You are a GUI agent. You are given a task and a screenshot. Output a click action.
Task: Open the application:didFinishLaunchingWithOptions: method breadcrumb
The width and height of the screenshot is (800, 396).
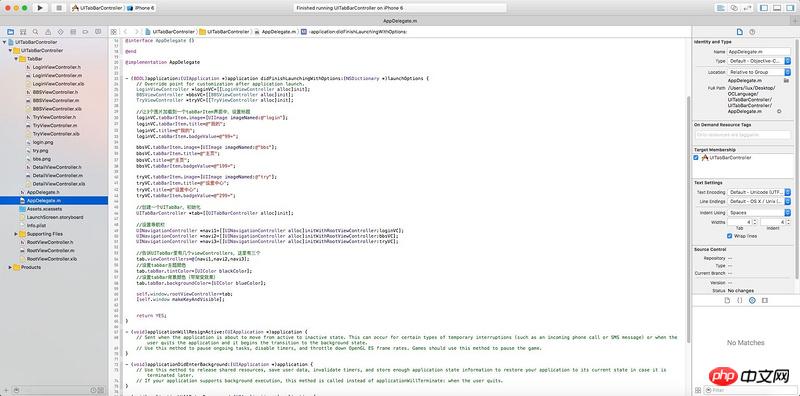pyautogui.click(x=354, y=32)
